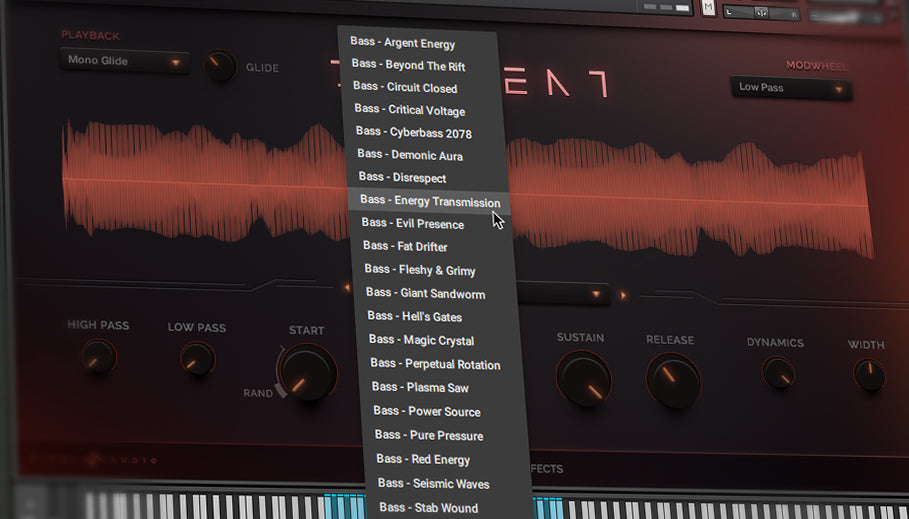Click the Width knob
The image size is (909, 519).
(x=869, y=375)
